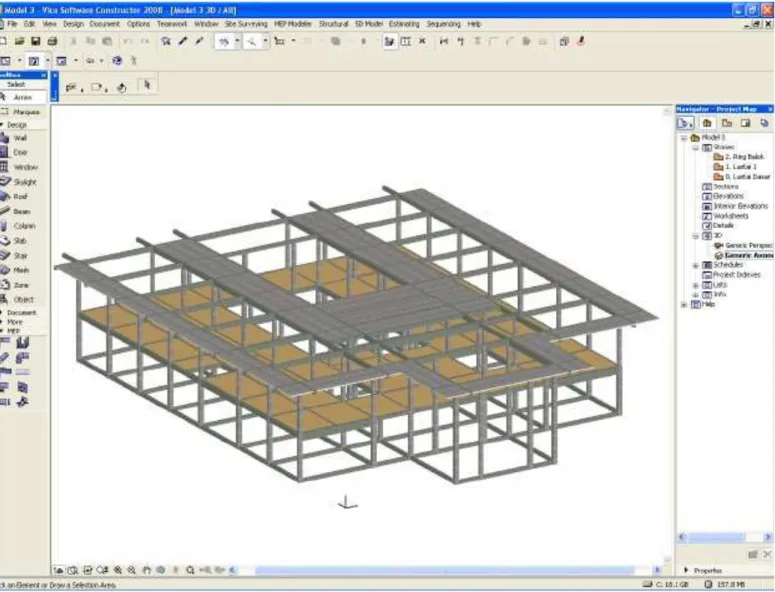This screenshot has width=775, height=592.
Task: Expand the Properties section of Navigator
Action: pos(686,570)
